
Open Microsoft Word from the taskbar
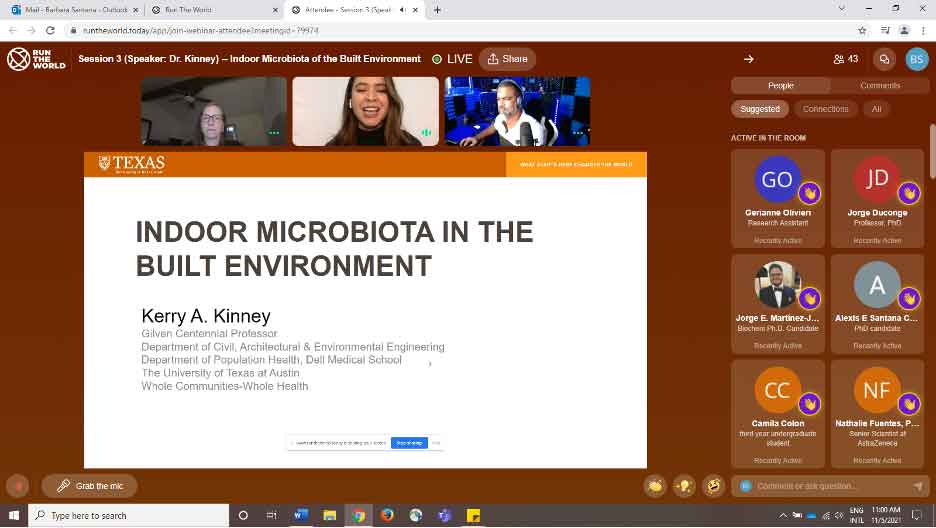301,515
